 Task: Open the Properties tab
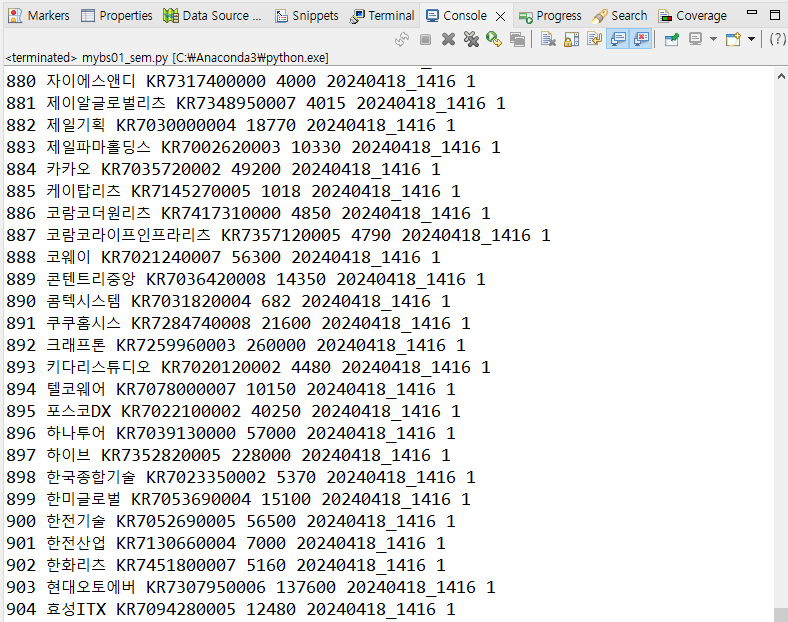click(x=117, y=16)
